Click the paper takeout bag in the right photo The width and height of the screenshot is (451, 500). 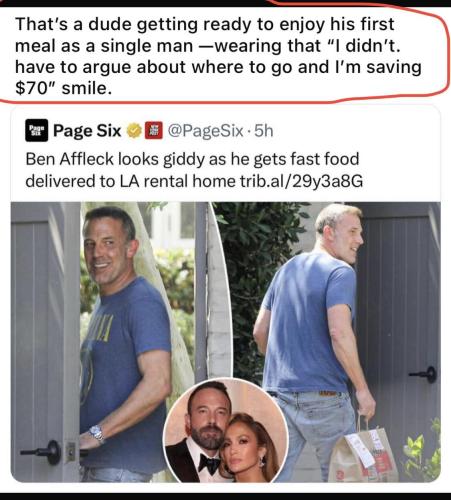(361, 453)
